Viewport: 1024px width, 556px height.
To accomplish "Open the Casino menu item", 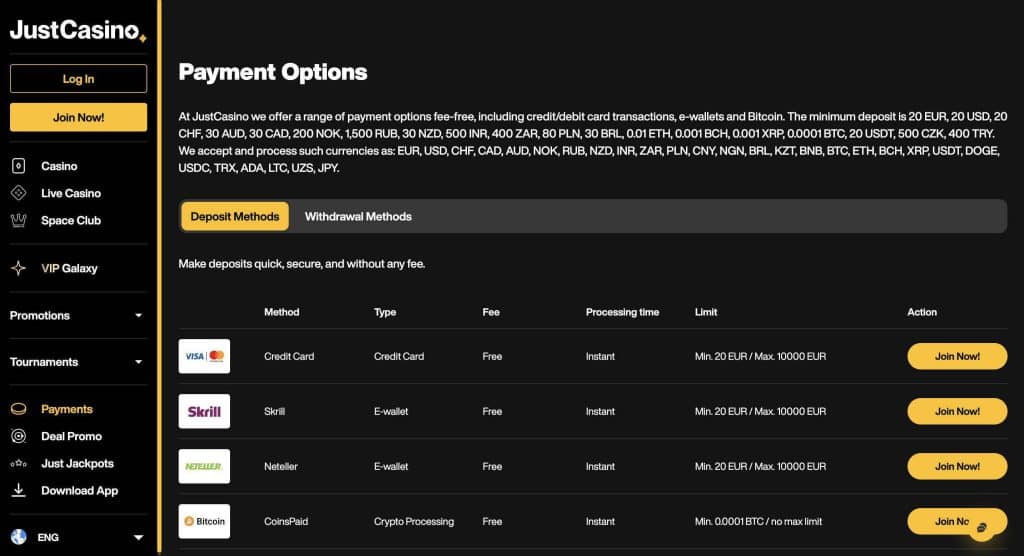I will coord(59,166).
